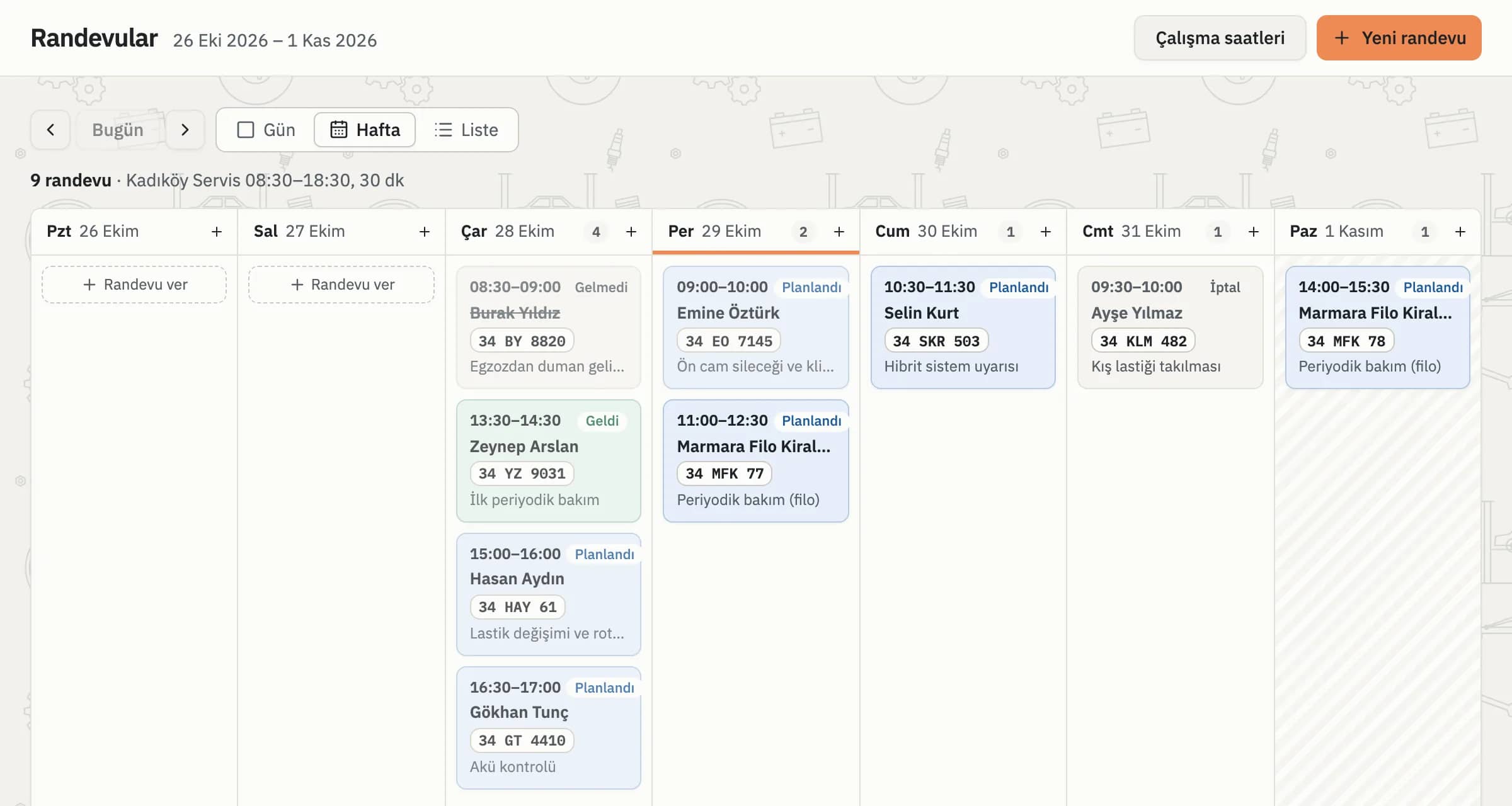Viewport: 1512px width, 806px height.
Task: Open Marmara Filo 34 MFK 78 appointment
Action: click(1378, 327)
